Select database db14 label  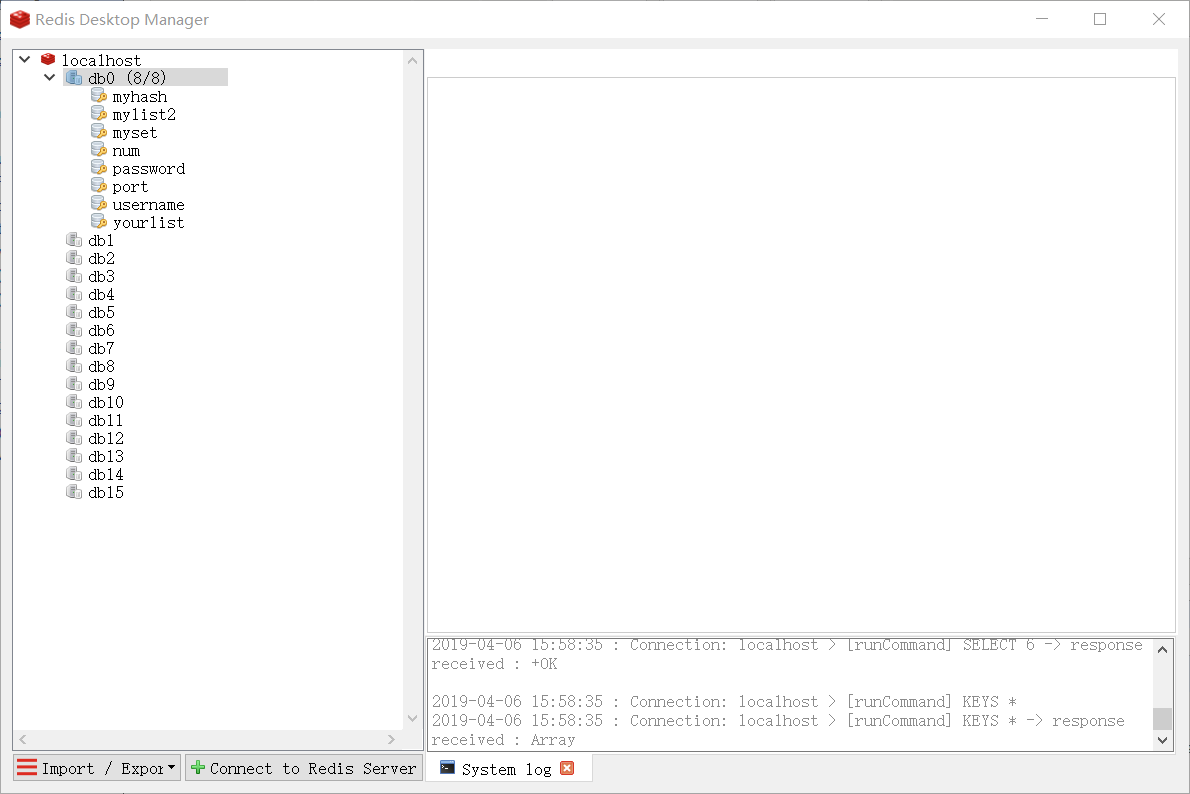point(105,474)
